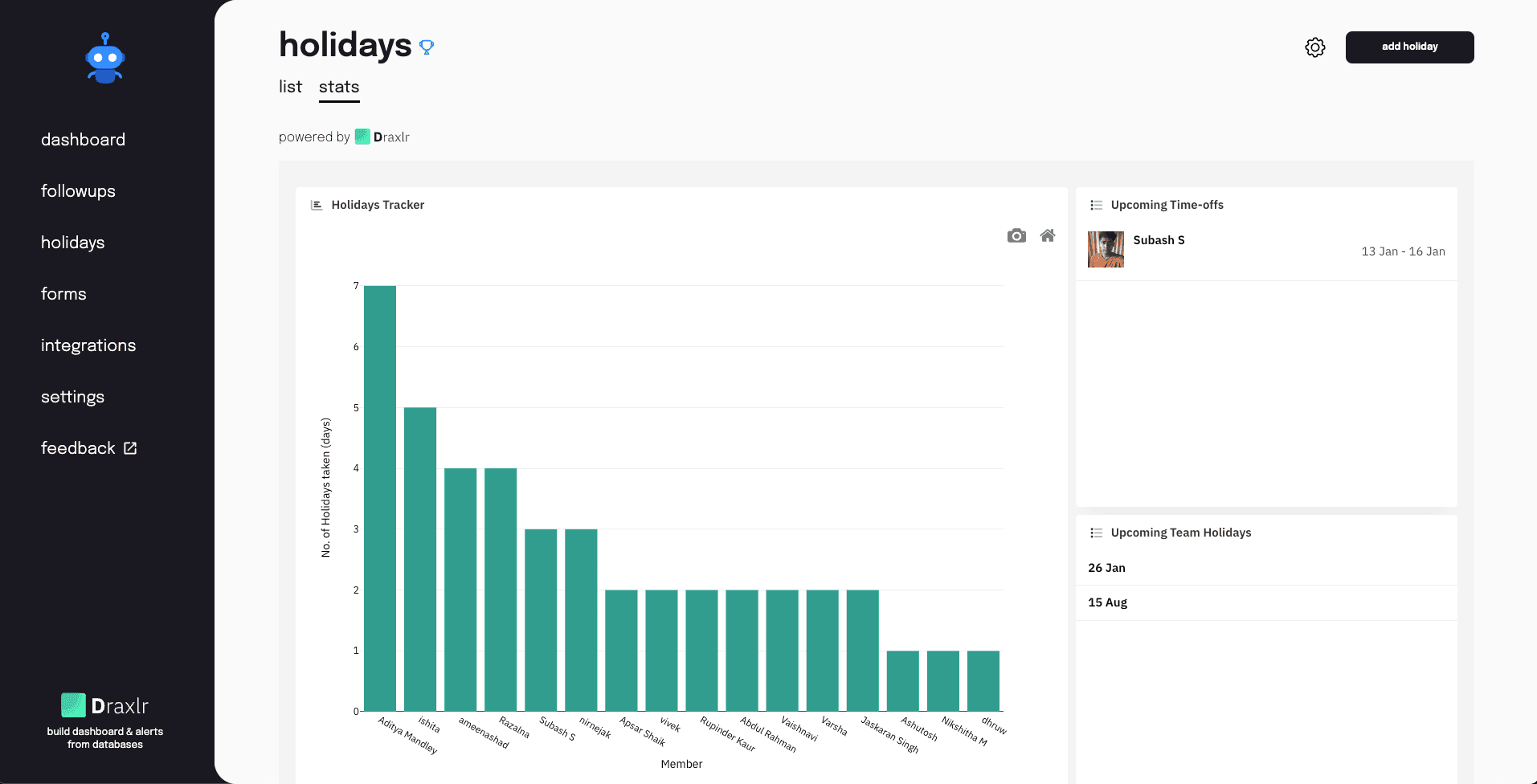Viewport: 1537px width, 784px height.
Task: Go to followups in the sidebar
Action: pos(78,191)
